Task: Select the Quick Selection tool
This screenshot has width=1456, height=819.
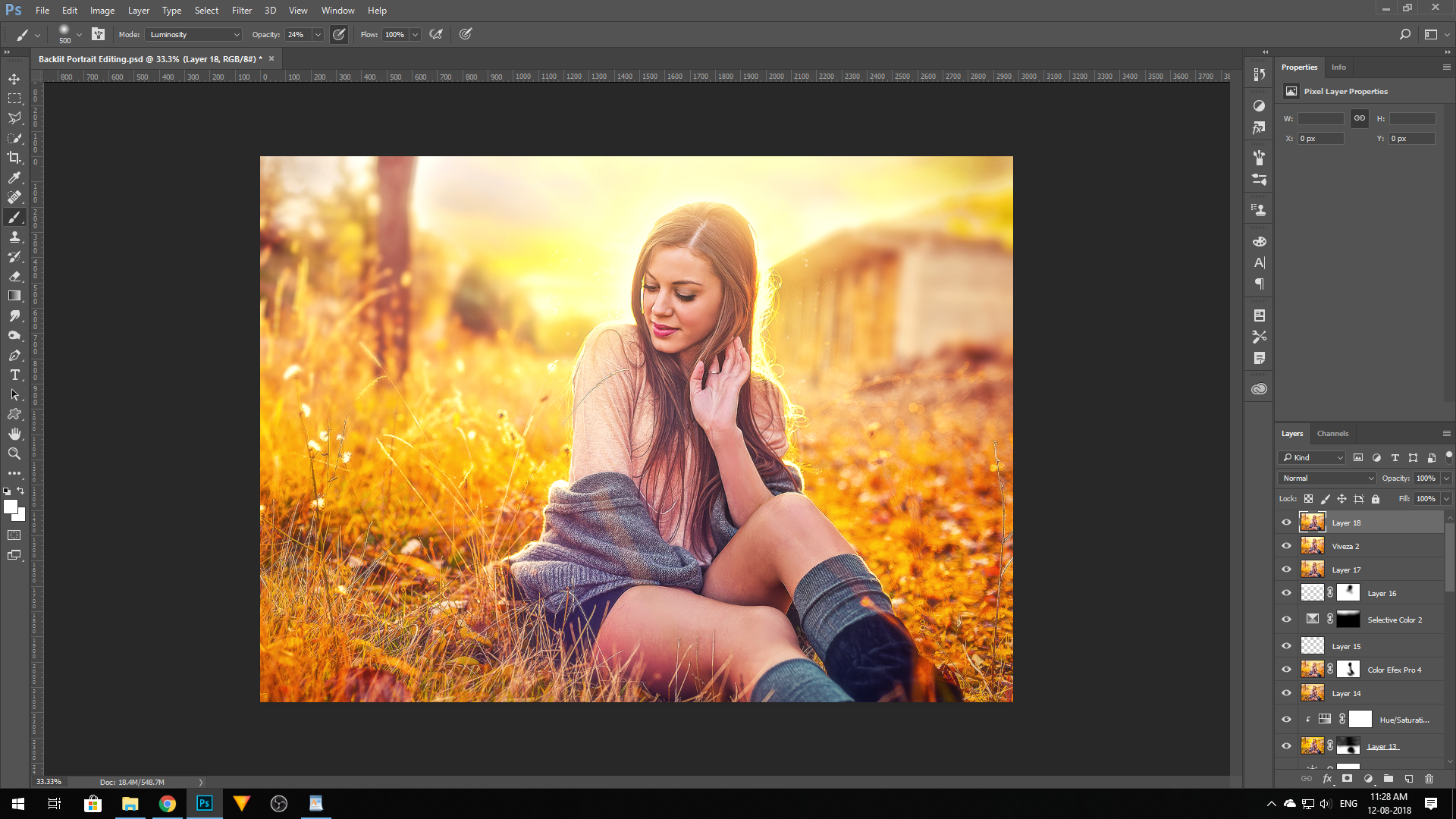Action: tap(14, 138)
